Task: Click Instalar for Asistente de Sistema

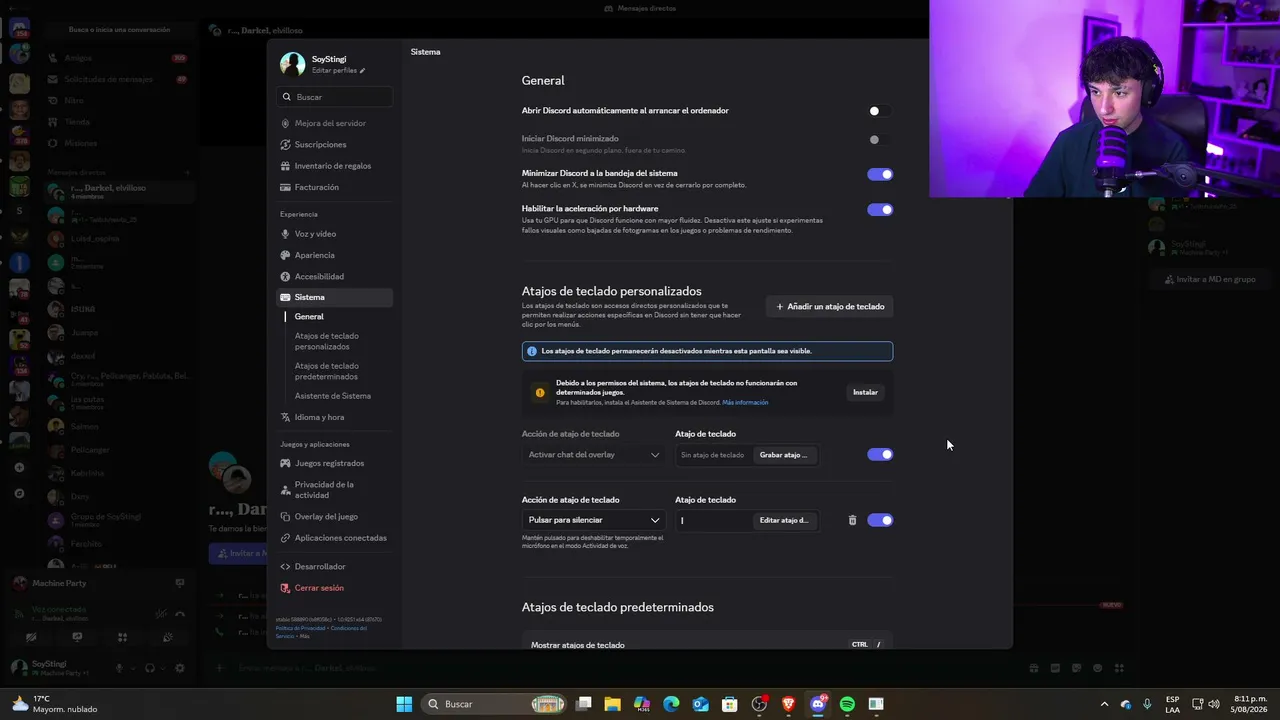Action: pyautogui.click(x=865, y=392)
